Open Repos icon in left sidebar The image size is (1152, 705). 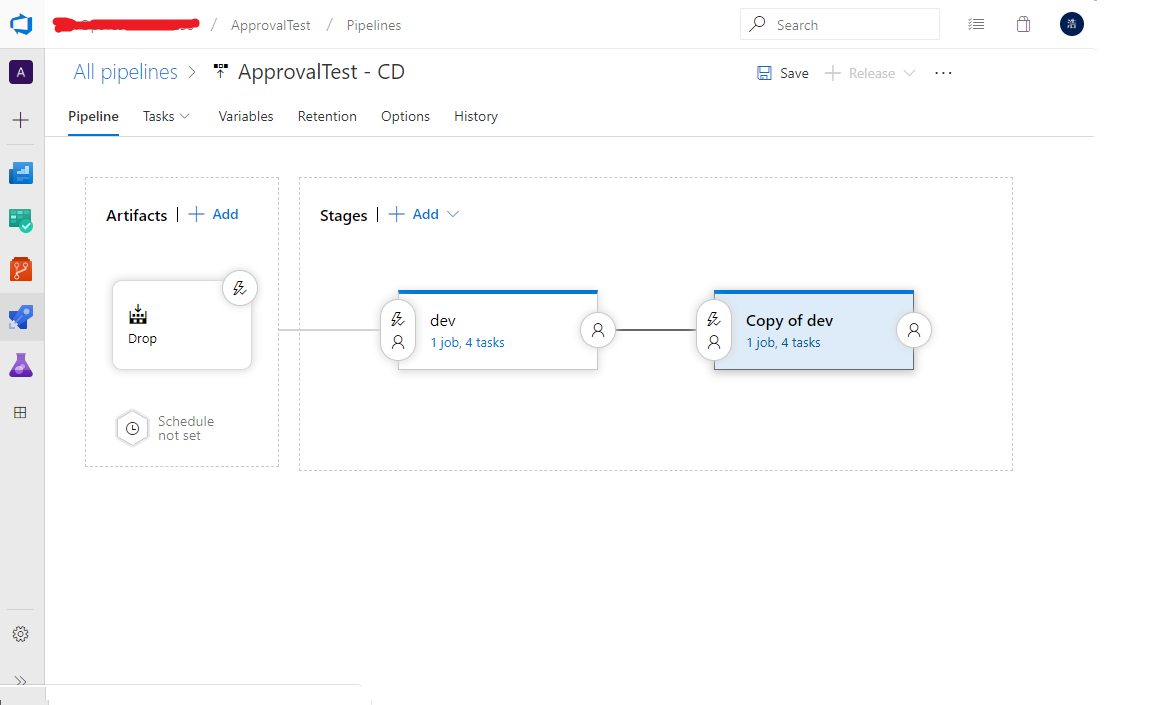21,269
